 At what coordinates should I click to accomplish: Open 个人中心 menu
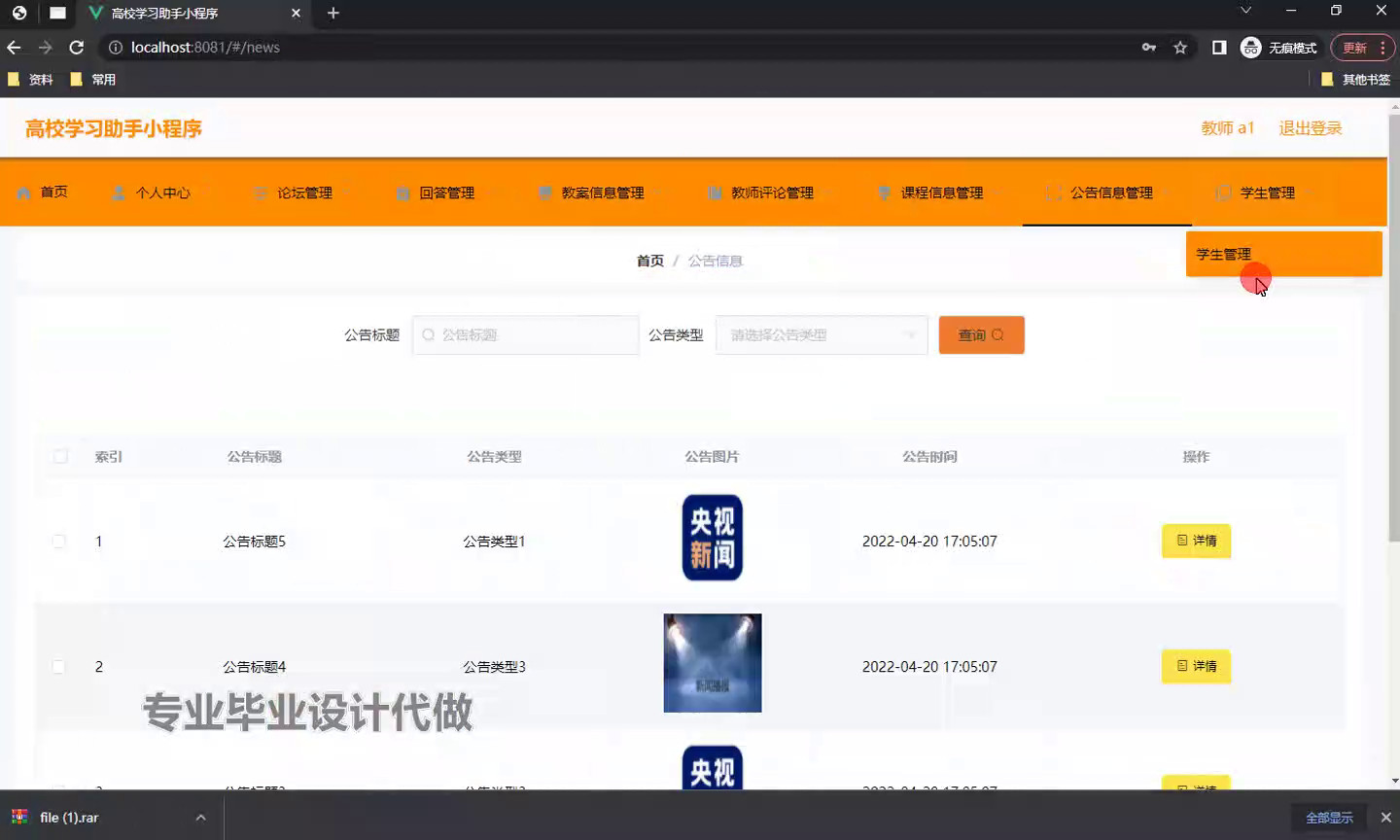click(162, 192)
